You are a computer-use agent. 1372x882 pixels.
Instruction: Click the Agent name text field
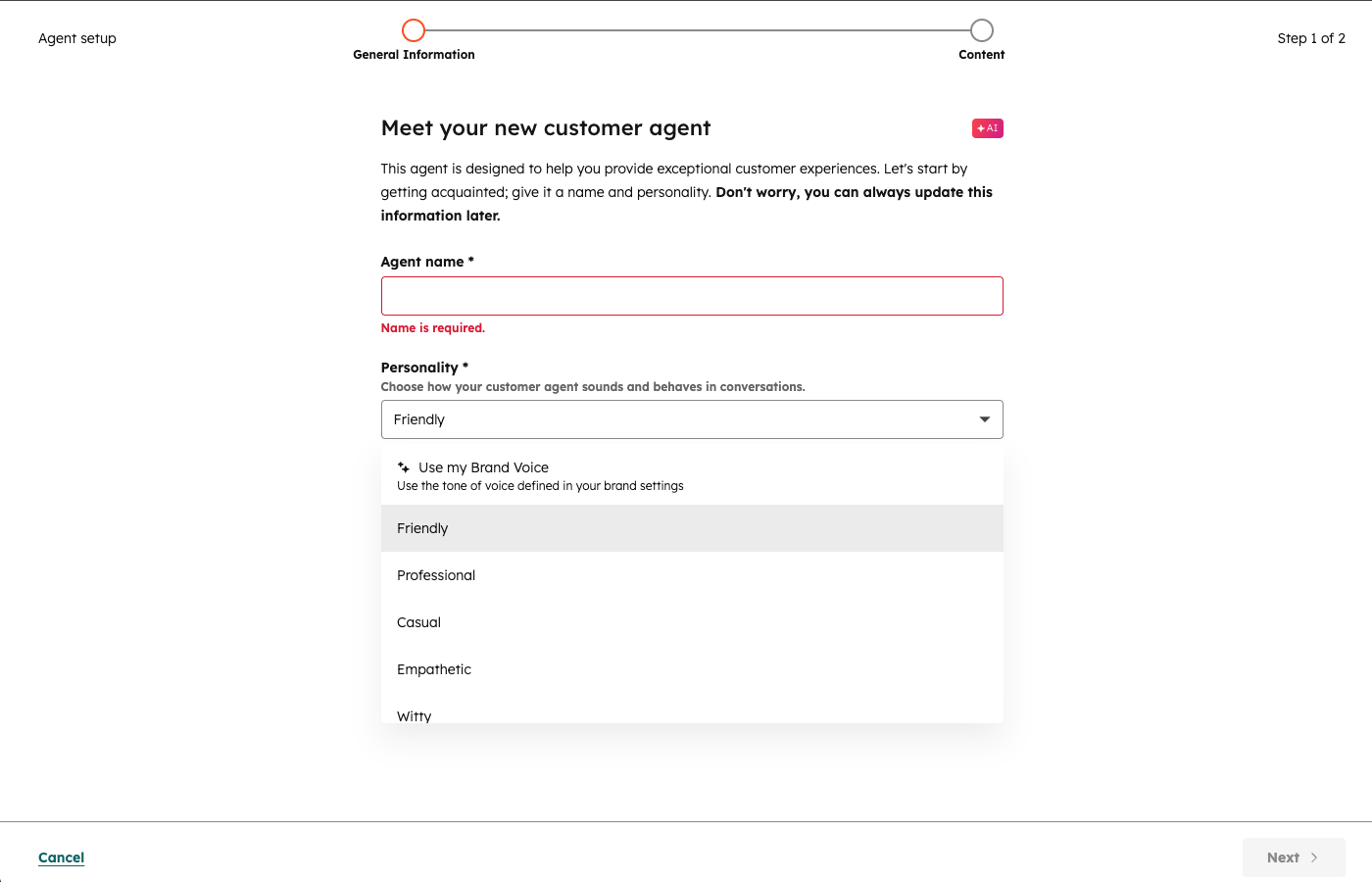point(691,296)
